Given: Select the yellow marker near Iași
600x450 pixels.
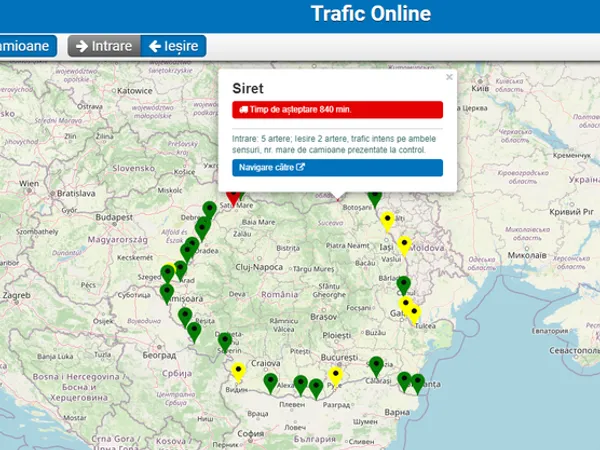Looking at the screenshot, I should click(404, 243).
